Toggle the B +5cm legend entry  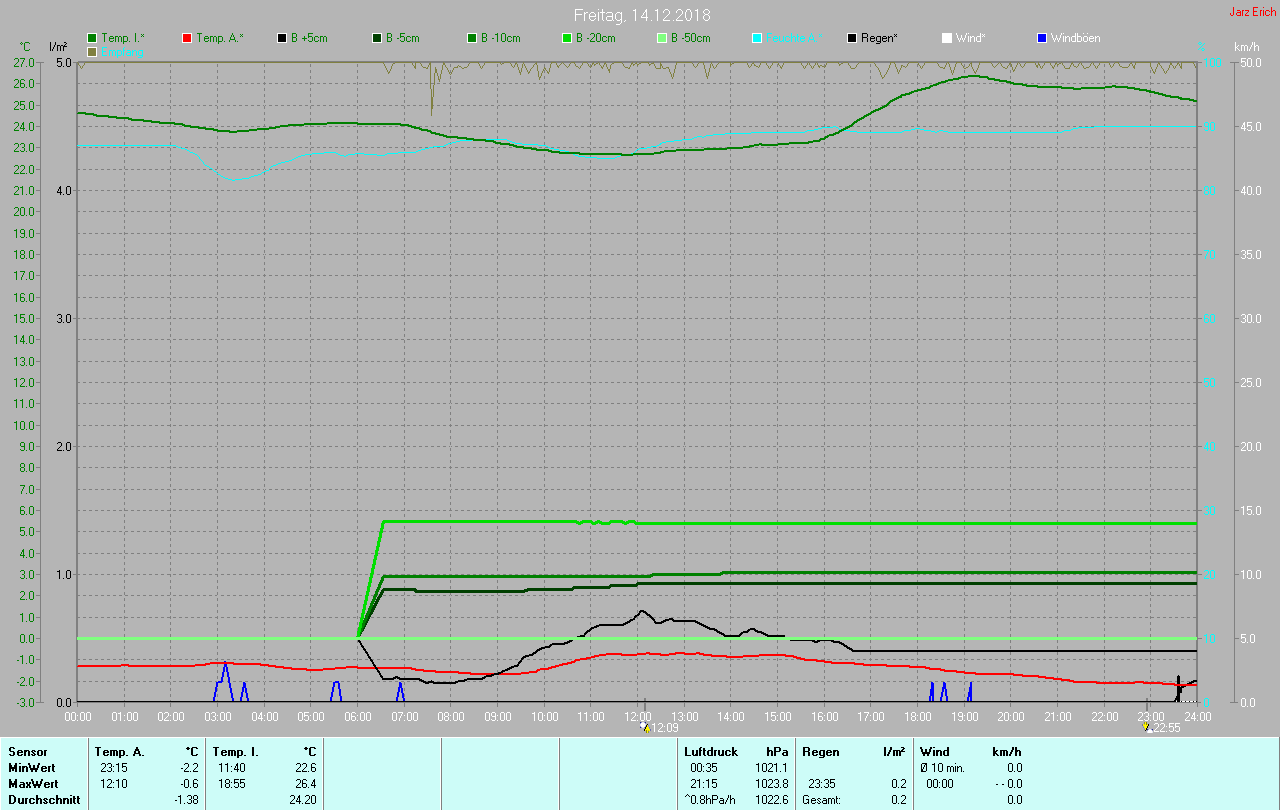(309, 38)
